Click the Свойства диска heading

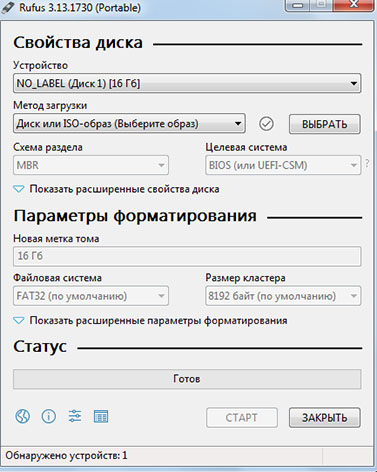(x=78, y=43)
